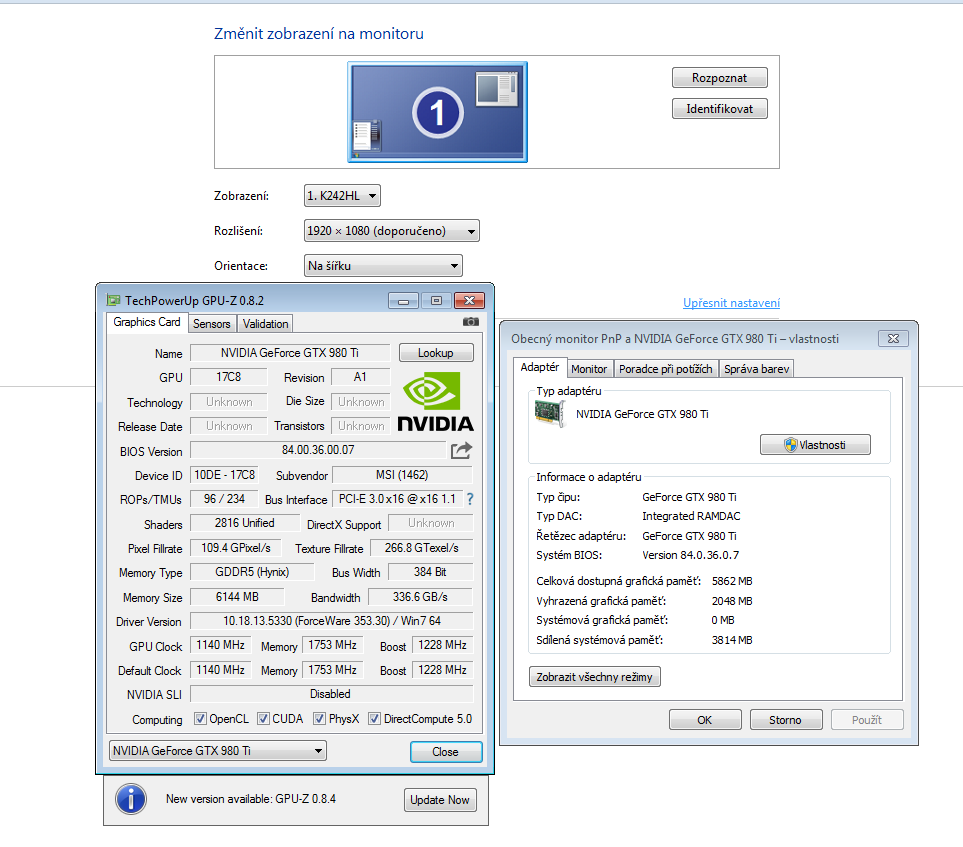Toggle the PhysX checkbox

(x=320, y=719)
